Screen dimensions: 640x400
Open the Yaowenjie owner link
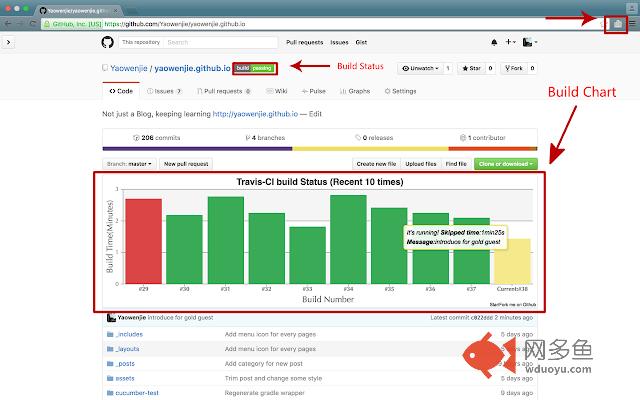point(129,68)
